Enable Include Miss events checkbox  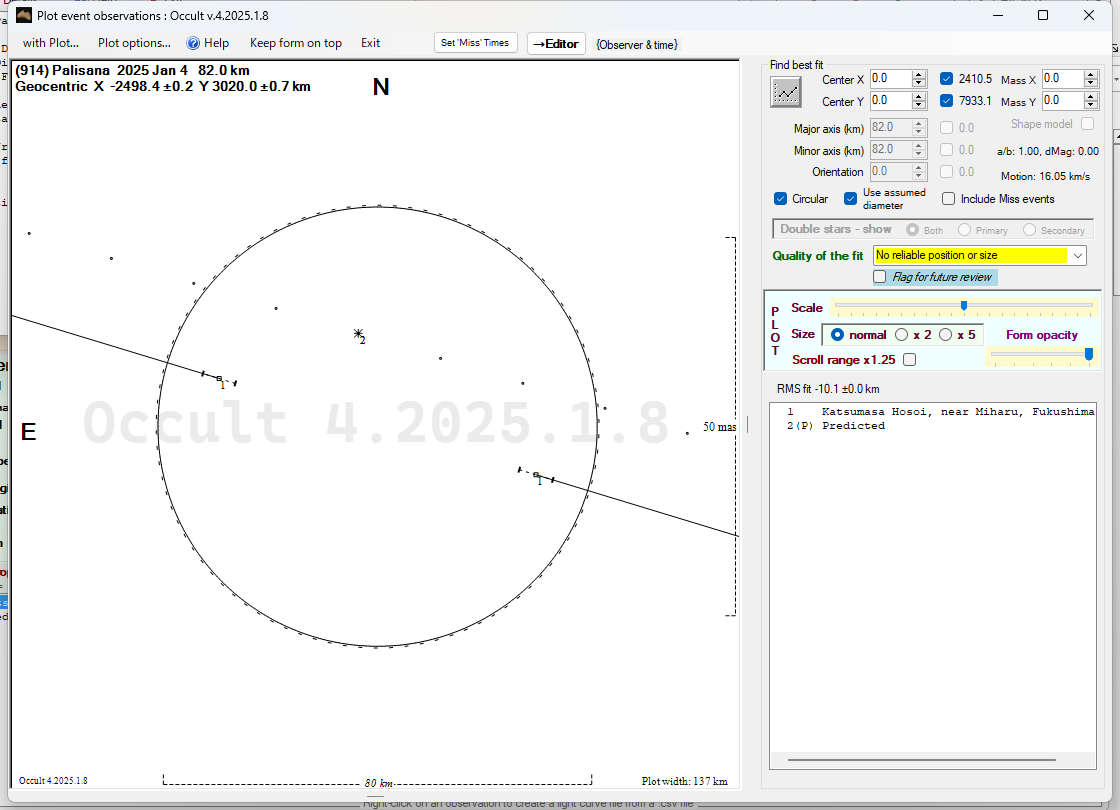949,199
